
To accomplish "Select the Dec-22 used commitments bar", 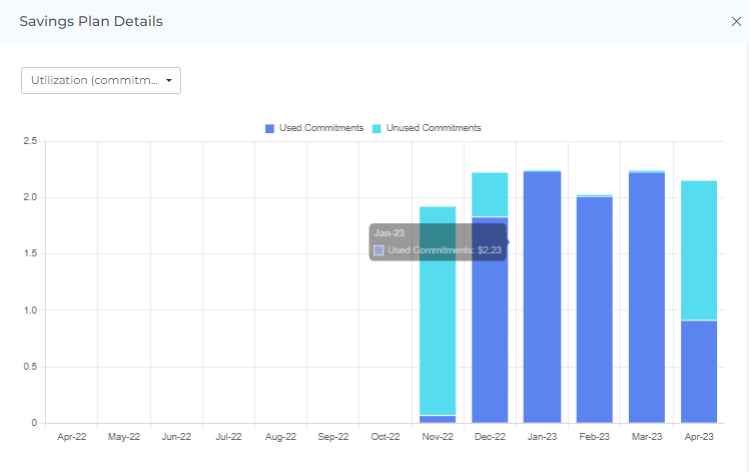I will 490,320.
